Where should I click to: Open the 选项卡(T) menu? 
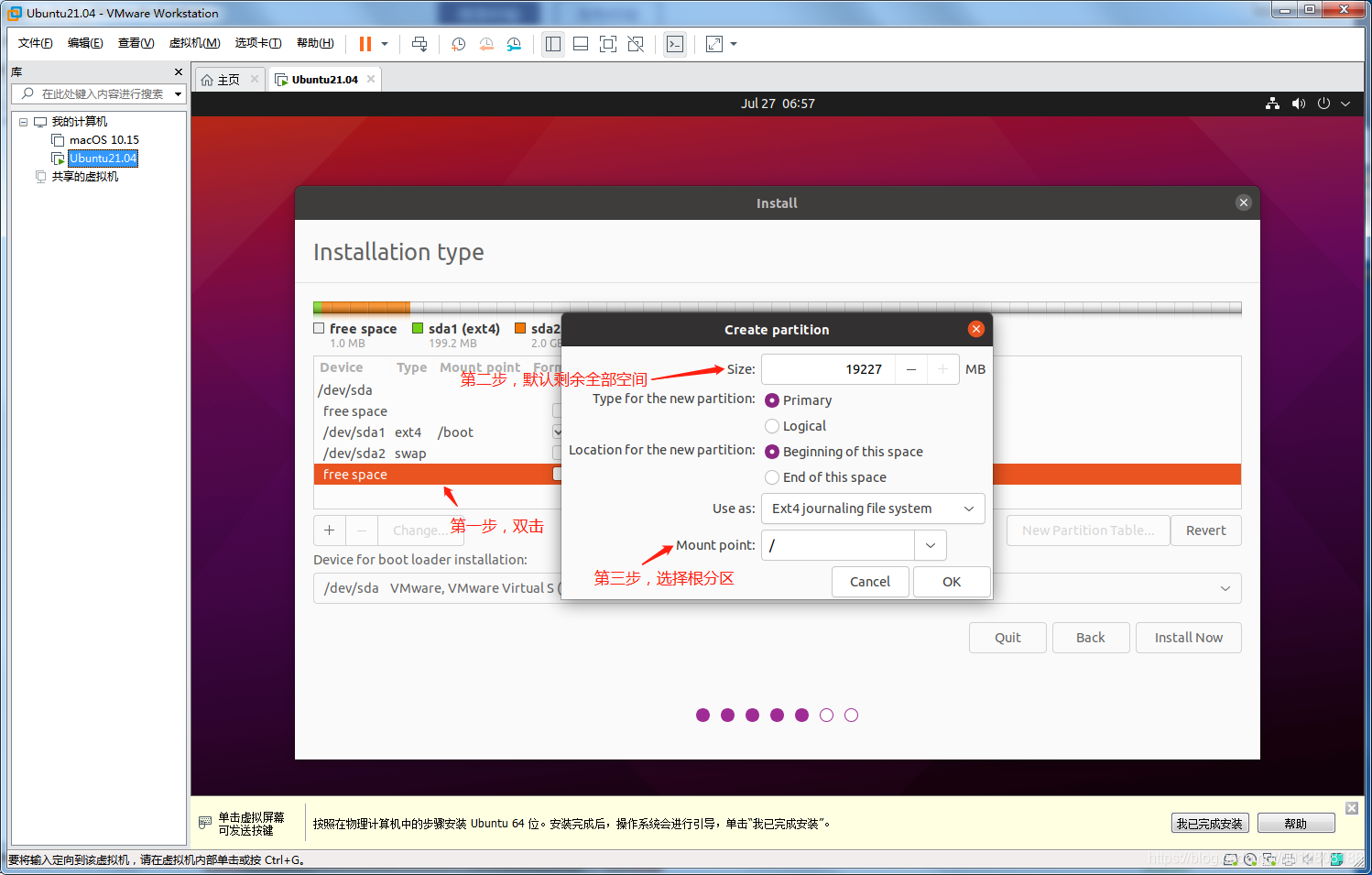pos(258,43)
